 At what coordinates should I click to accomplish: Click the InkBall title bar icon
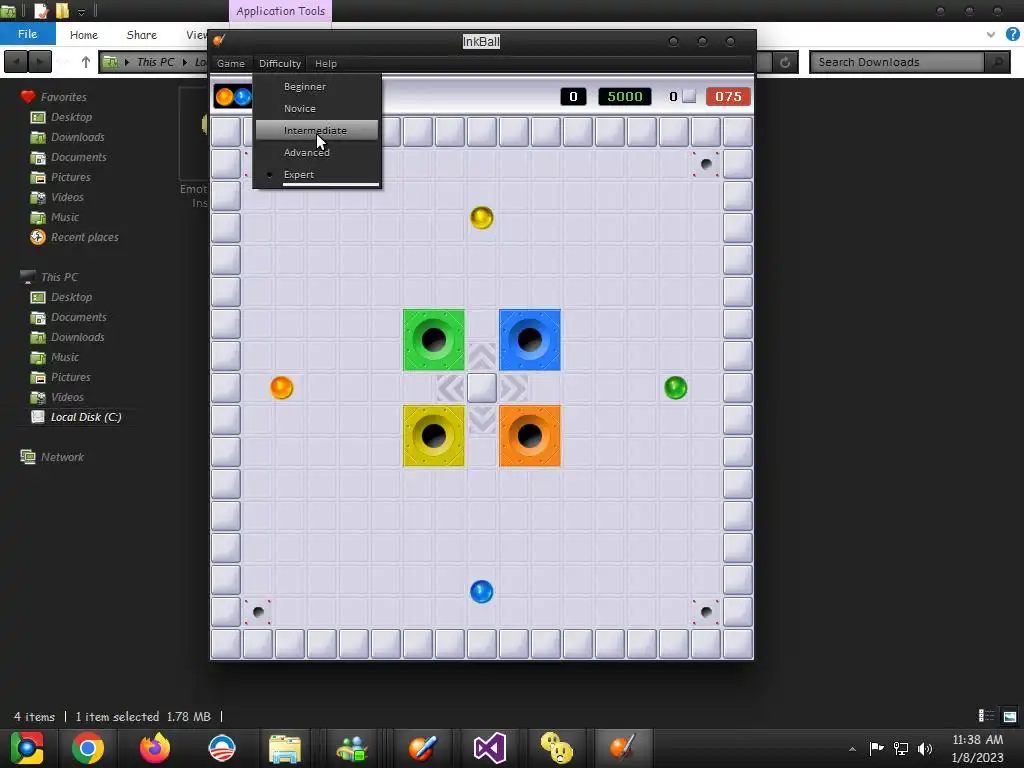pos(219,40)
